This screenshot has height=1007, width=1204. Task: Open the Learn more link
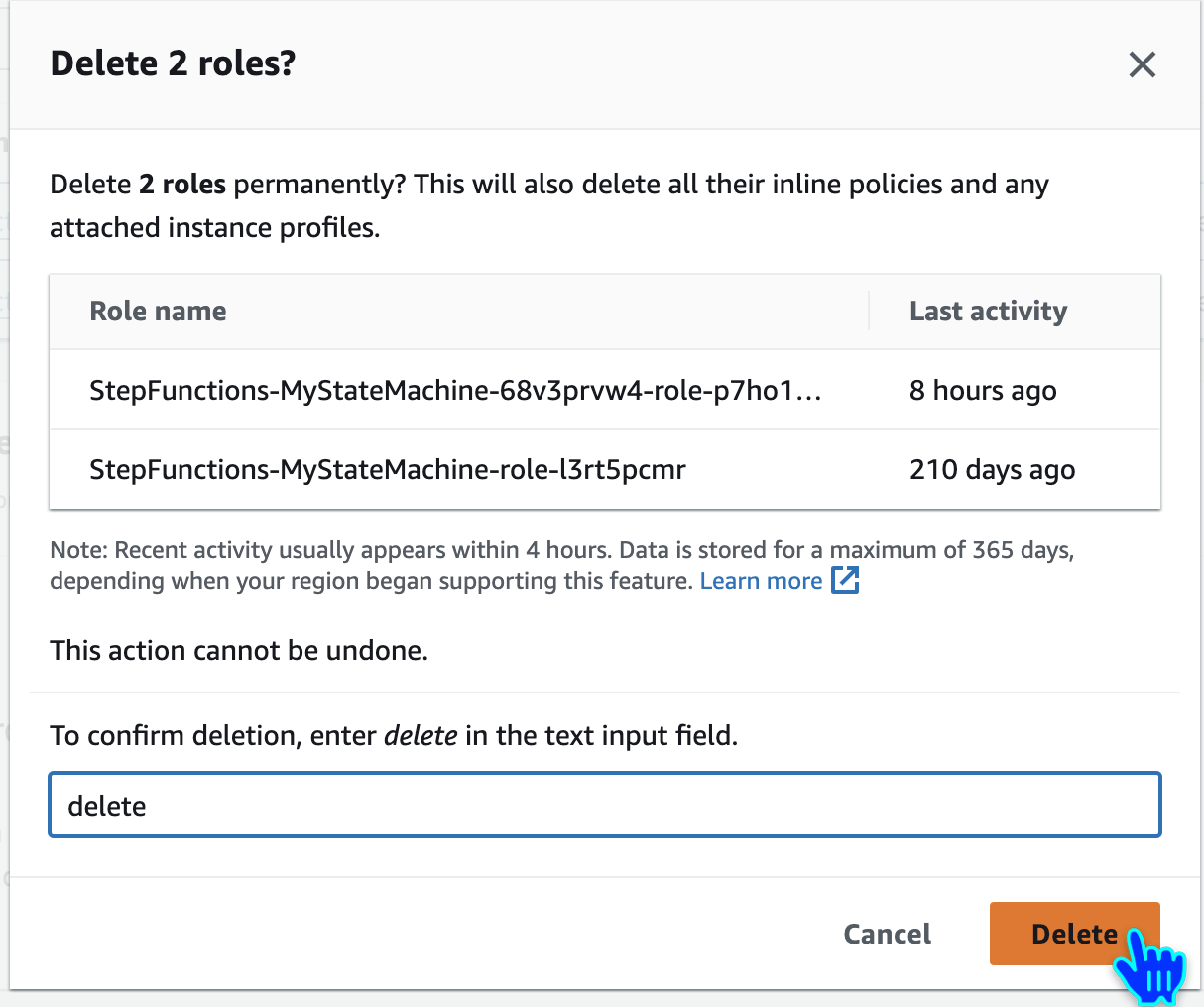click(x=761, y=581)
